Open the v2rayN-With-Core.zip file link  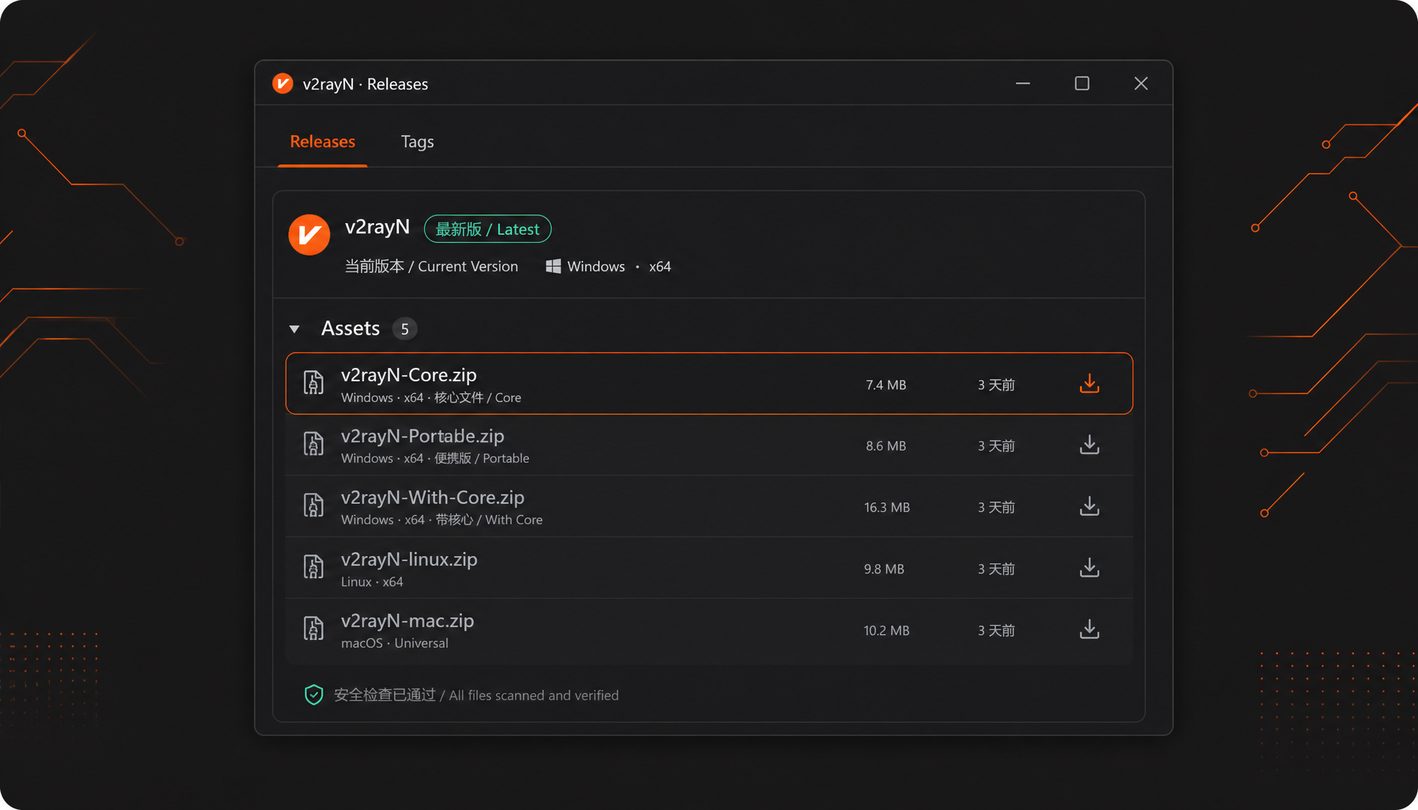(x=432, y=497)
